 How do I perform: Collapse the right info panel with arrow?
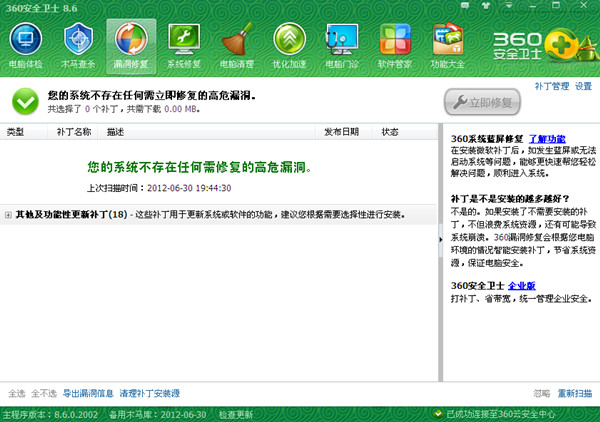[441, 241]
